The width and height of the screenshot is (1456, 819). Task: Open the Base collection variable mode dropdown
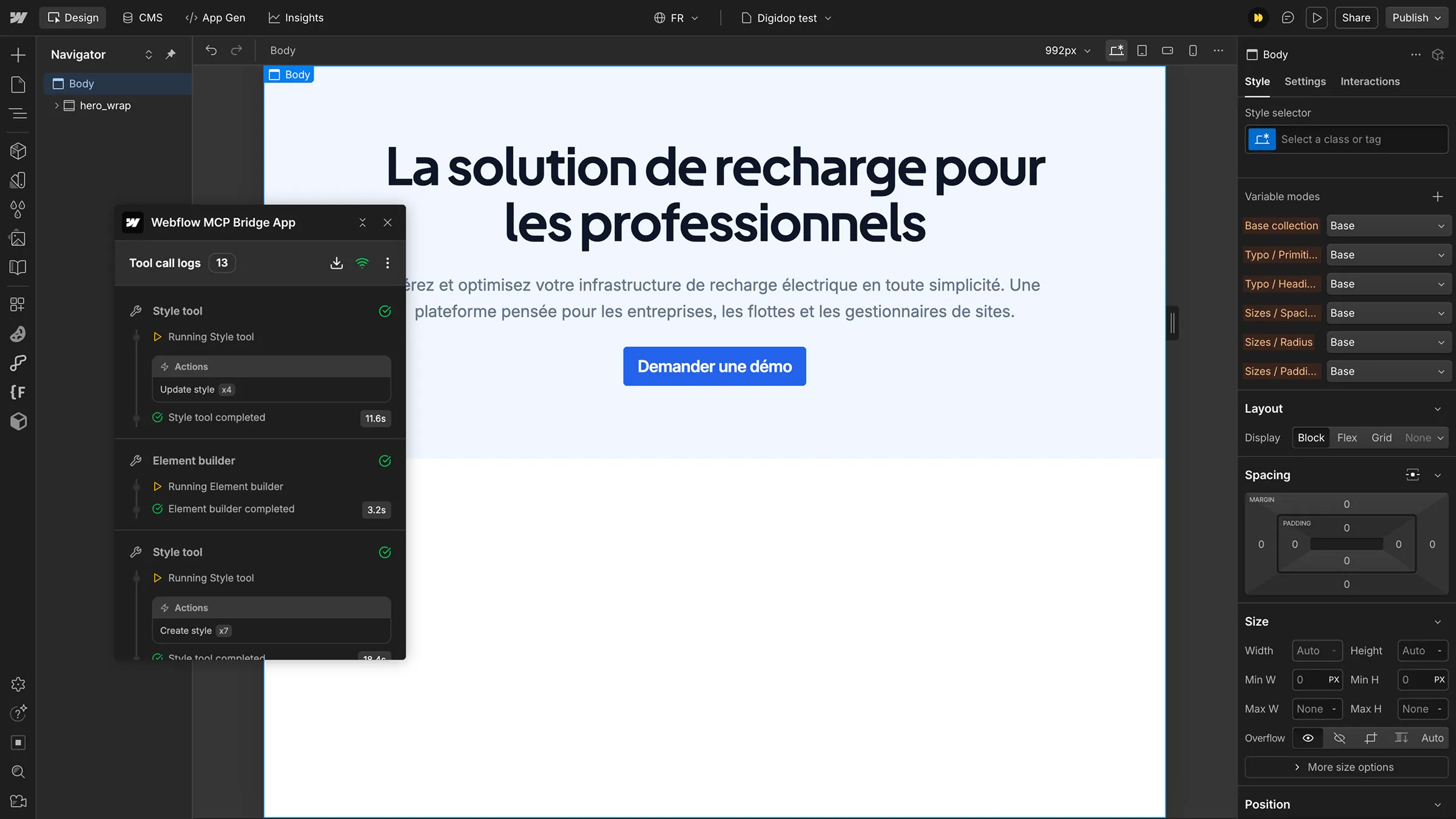(x=1389, y=225)
